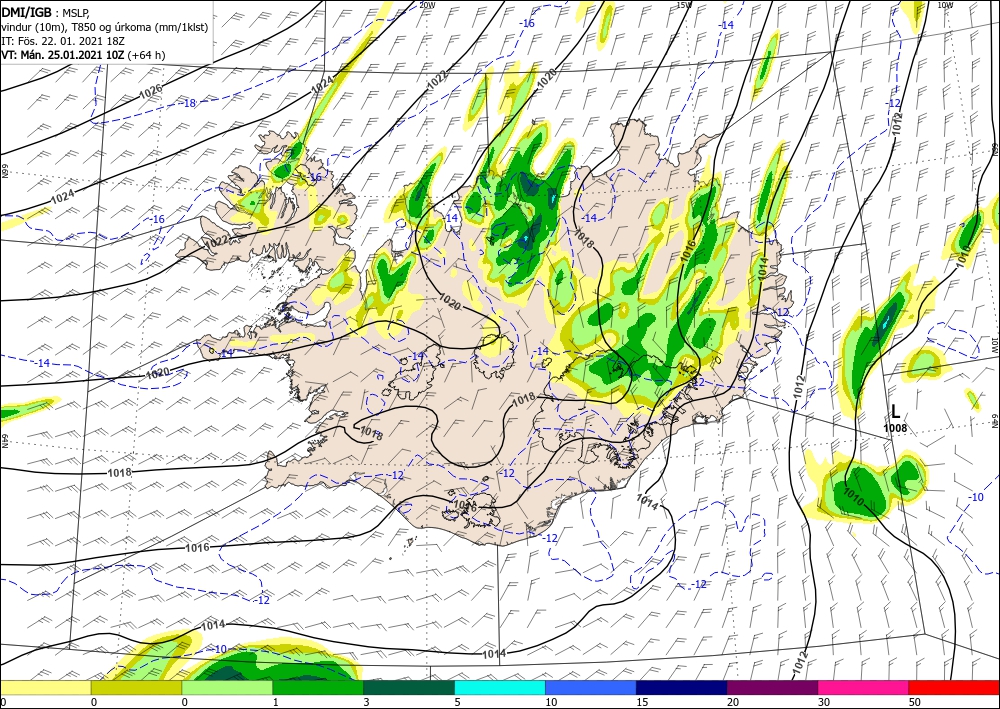Select the '1008' pressure value under L
The width and height of the screenshot is (1000, 709).
[x=895, y=428]
